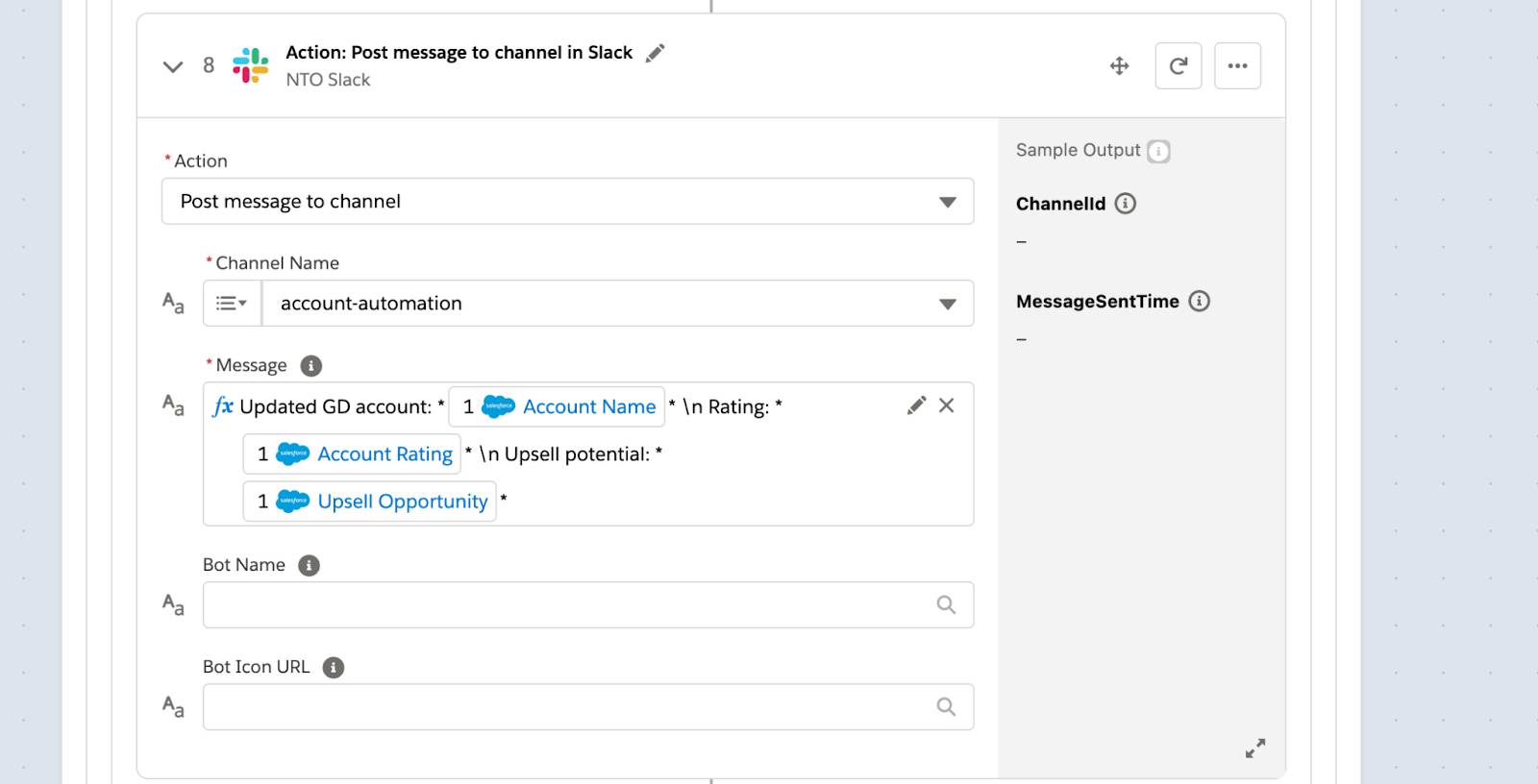Toggle the Channel Name text mode Aa icon
The height and width of the screenshot is (784, 1538).
173,304
